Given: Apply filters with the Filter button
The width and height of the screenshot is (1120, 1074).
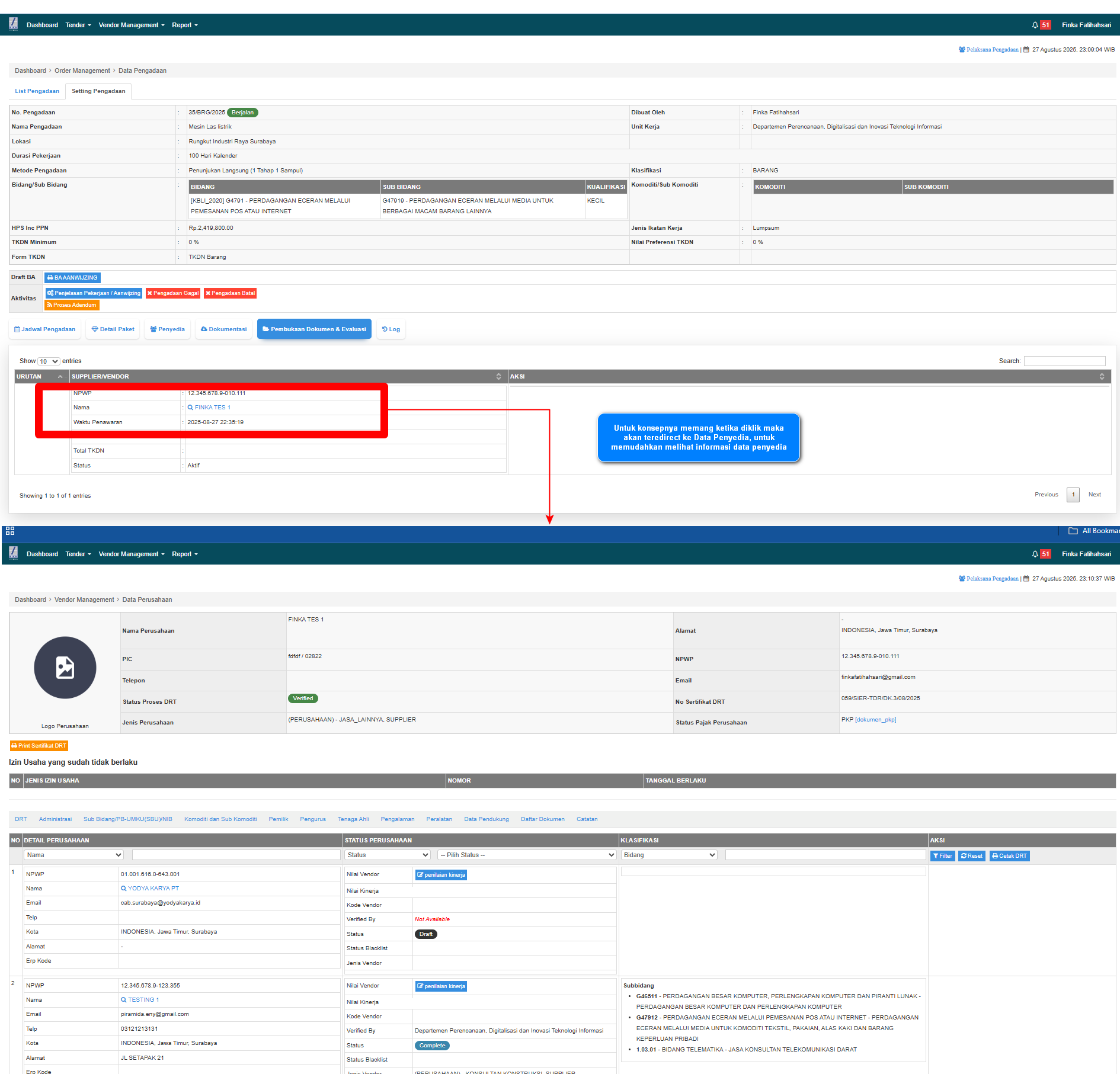Looking at the screenshot, I should (x=942, y=856).
